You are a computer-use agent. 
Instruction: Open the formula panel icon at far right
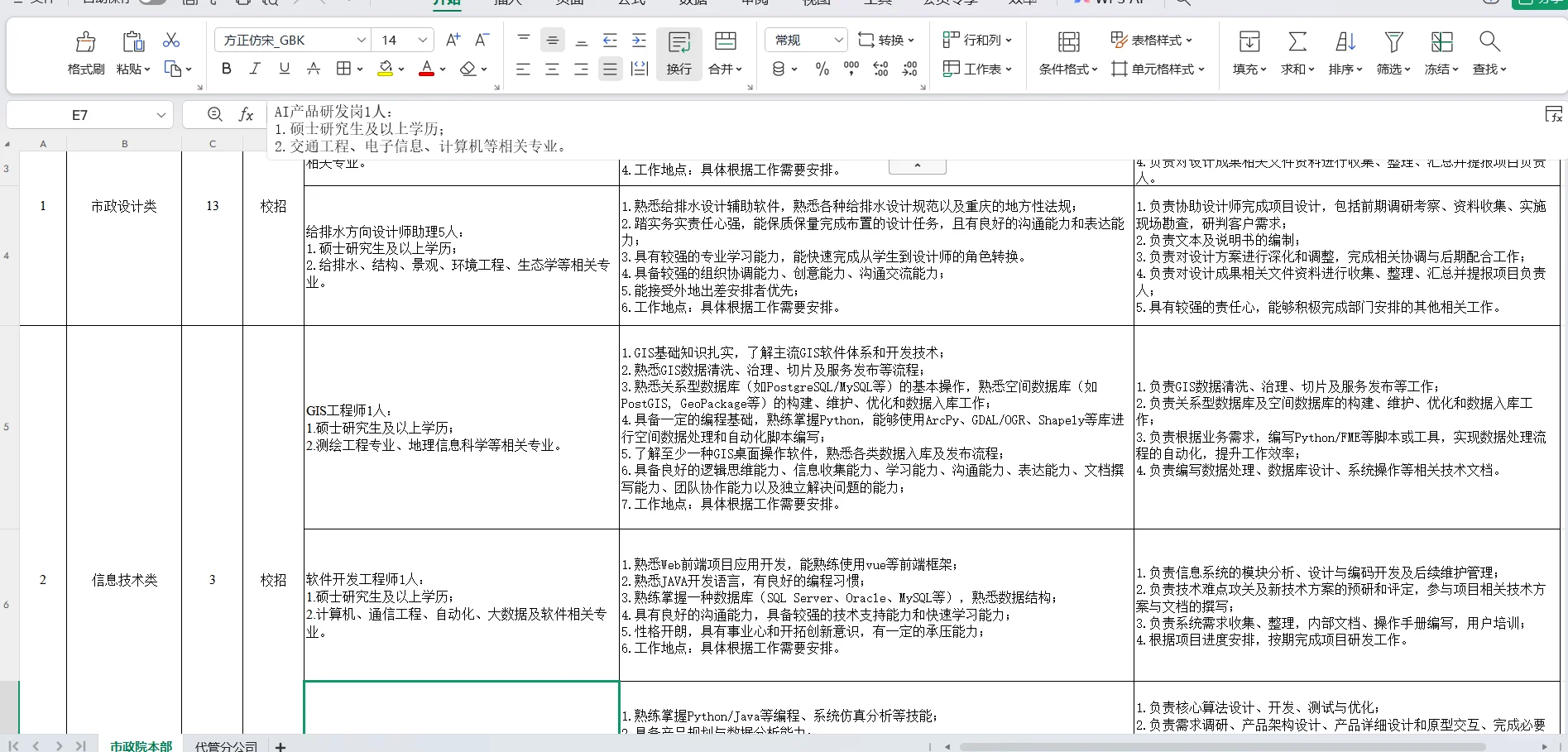(1554, 115)
